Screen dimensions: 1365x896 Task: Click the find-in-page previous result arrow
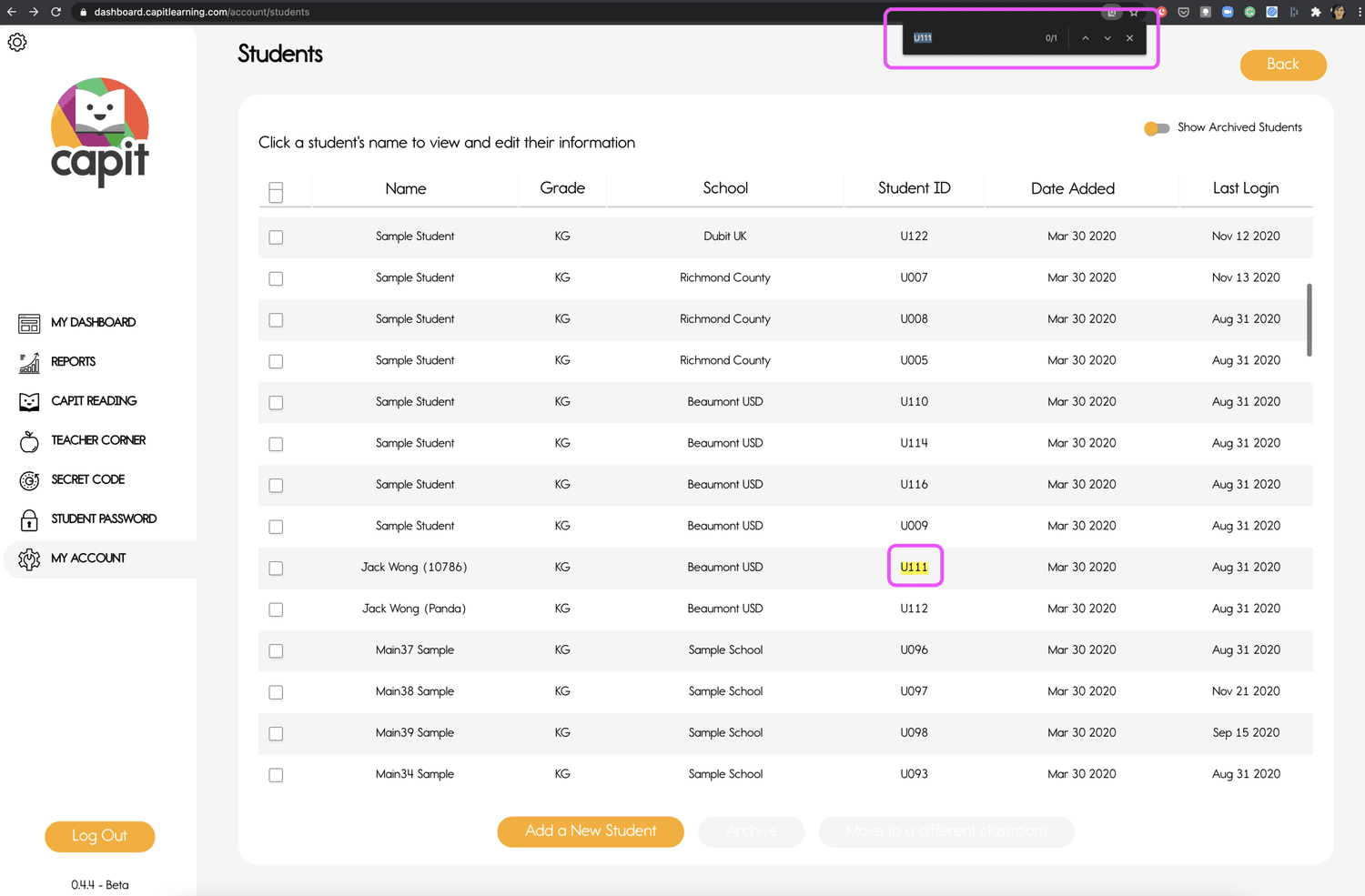pyautogui.click(x=1086, y=38)
